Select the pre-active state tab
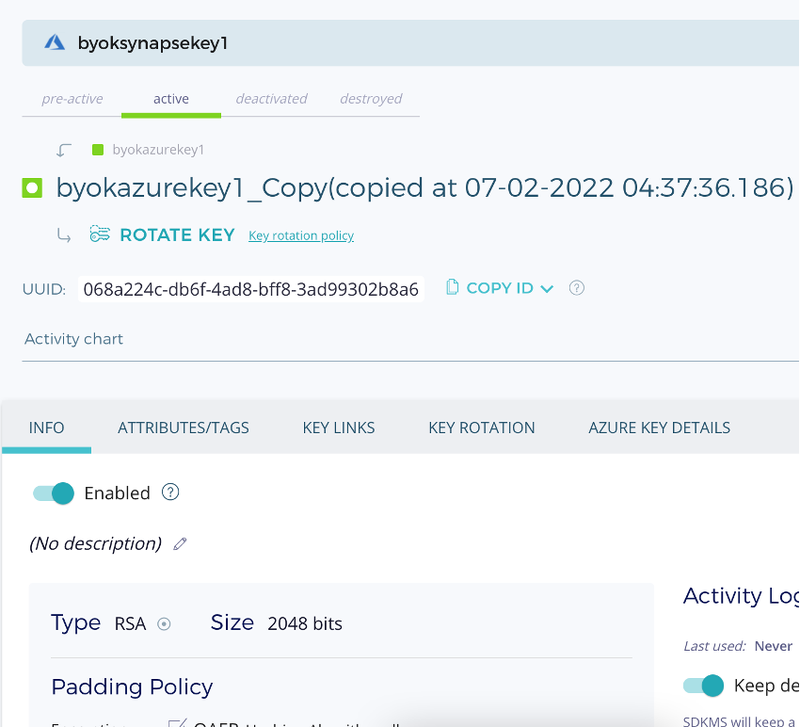This screenshot has height=727, width=800. [72, 98]
